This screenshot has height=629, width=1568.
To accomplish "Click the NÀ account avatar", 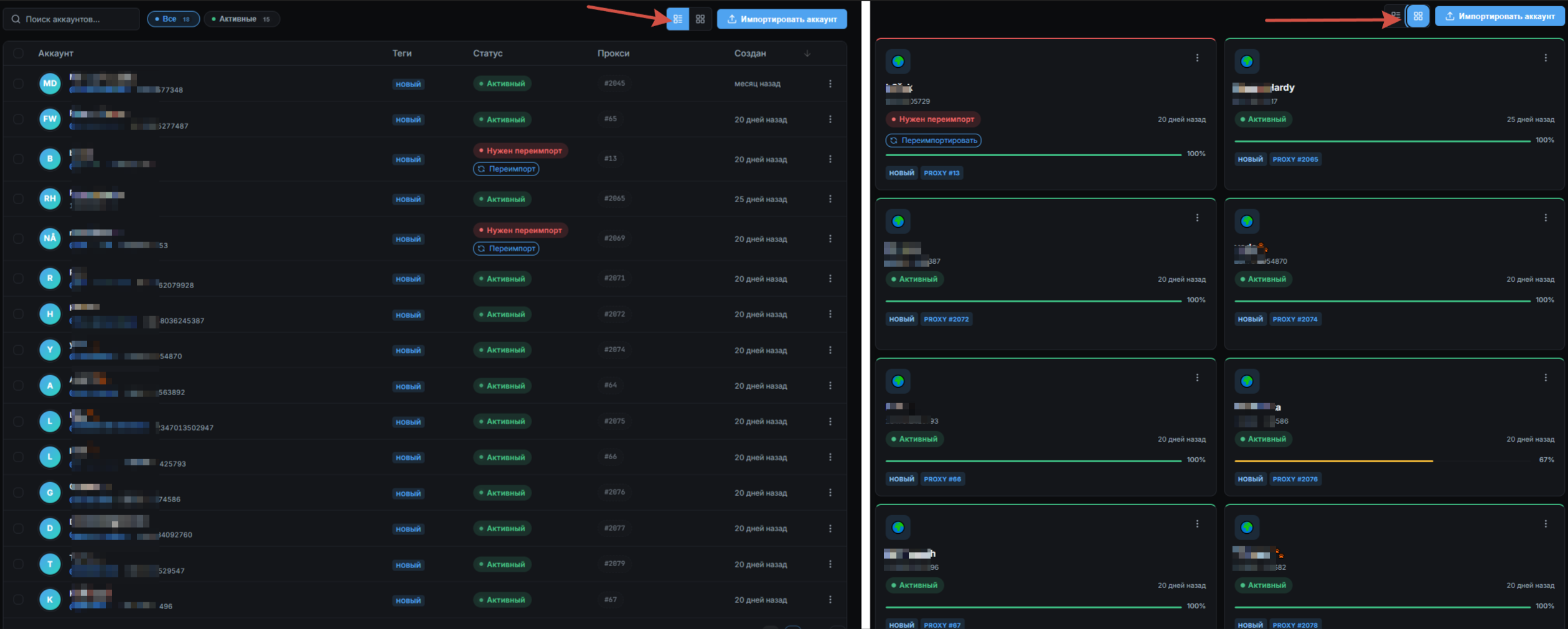I will tap(50, 238).
